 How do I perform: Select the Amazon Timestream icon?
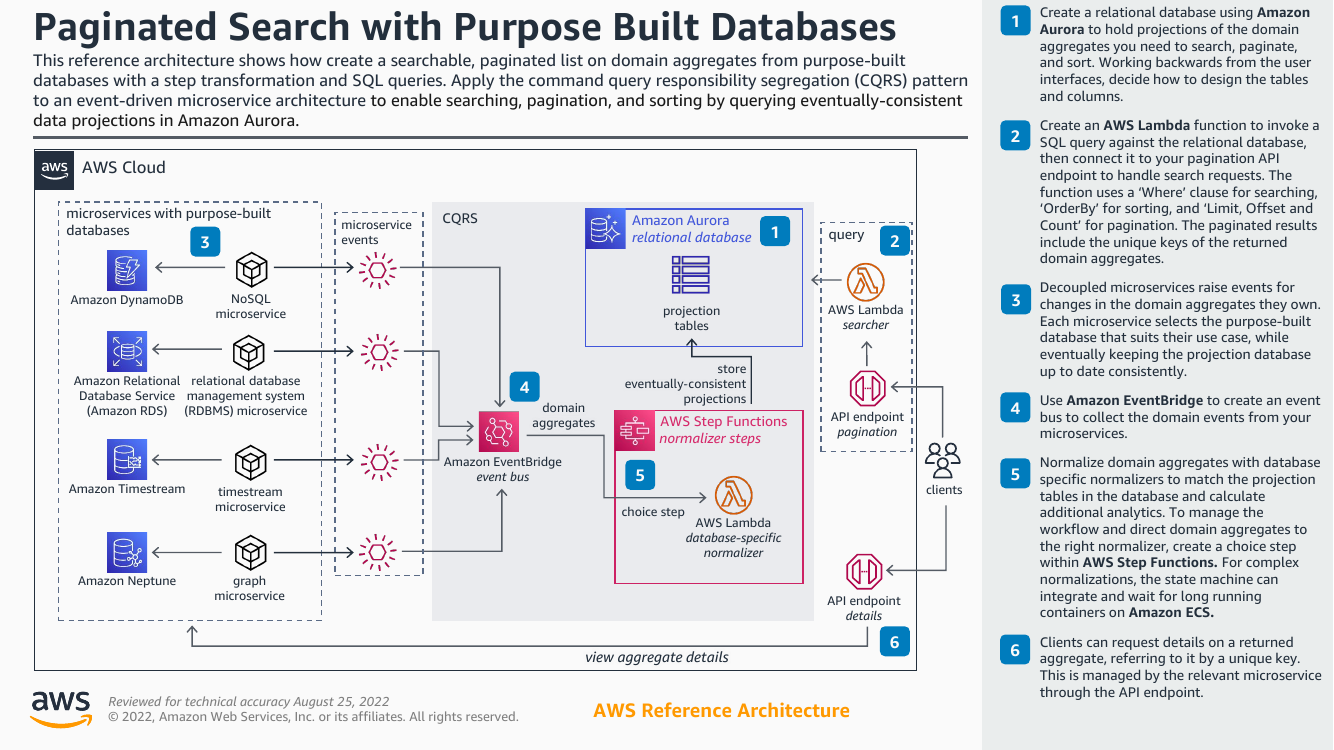click(x=127, y=460)
